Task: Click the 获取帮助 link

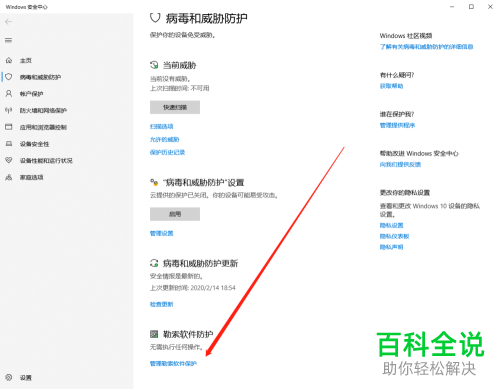Action: point(392,86)
